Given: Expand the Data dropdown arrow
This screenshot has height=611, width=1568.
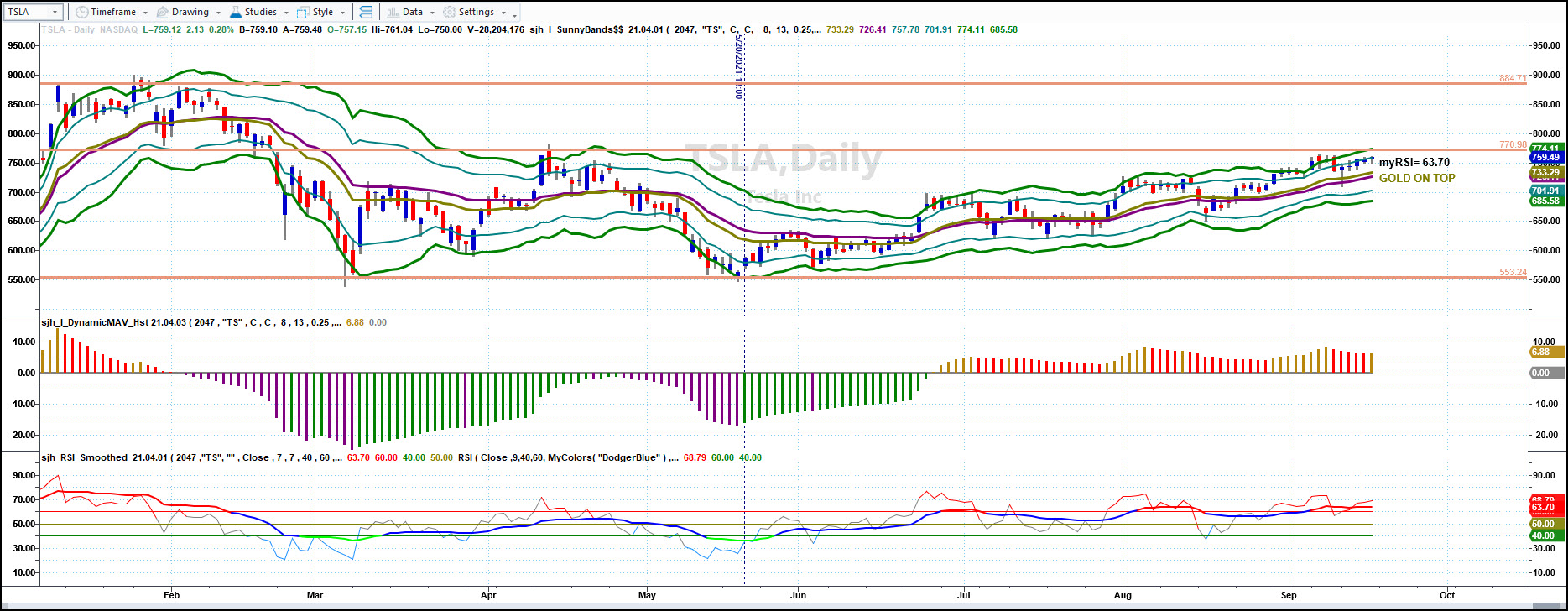Looking at the screenshot, I should [x=433, y=13].
